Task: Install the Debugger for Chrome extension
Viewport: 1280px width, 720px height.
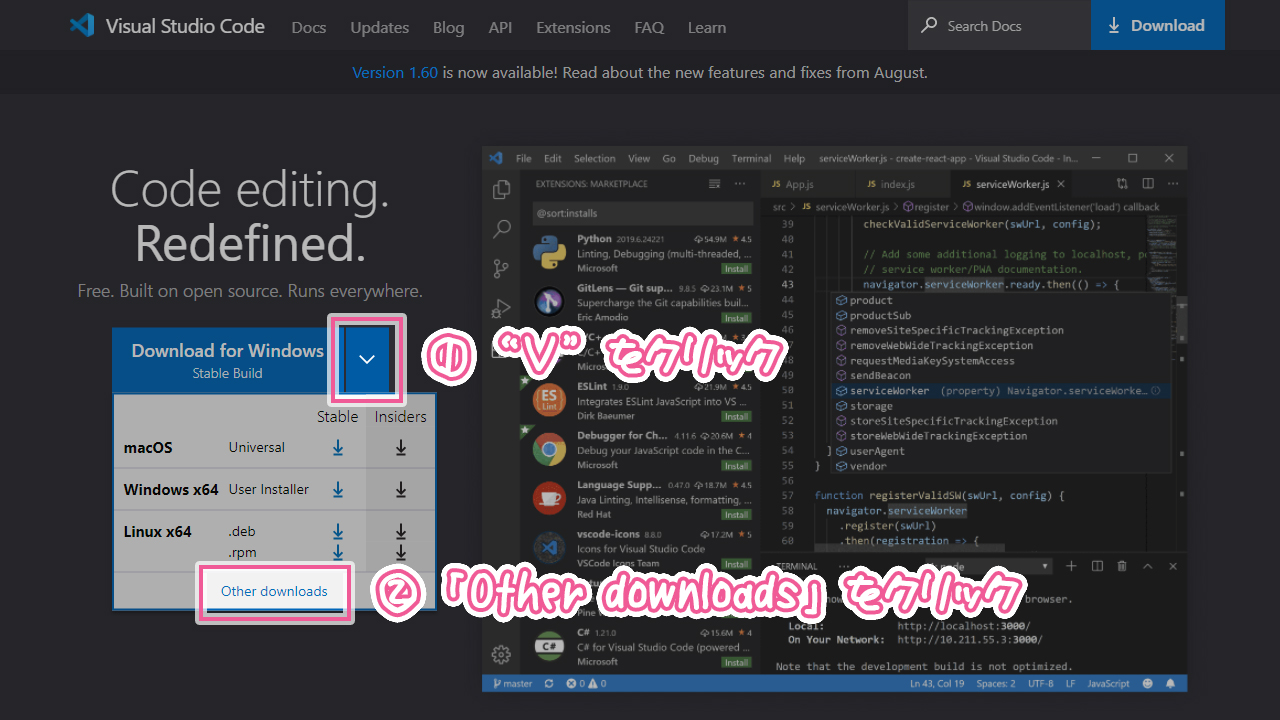Action: [x=737, y=465]
